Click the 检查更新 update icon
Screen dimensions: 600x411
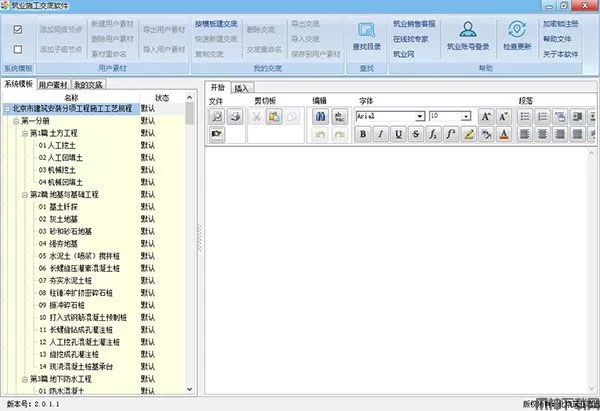pos(516,37)
